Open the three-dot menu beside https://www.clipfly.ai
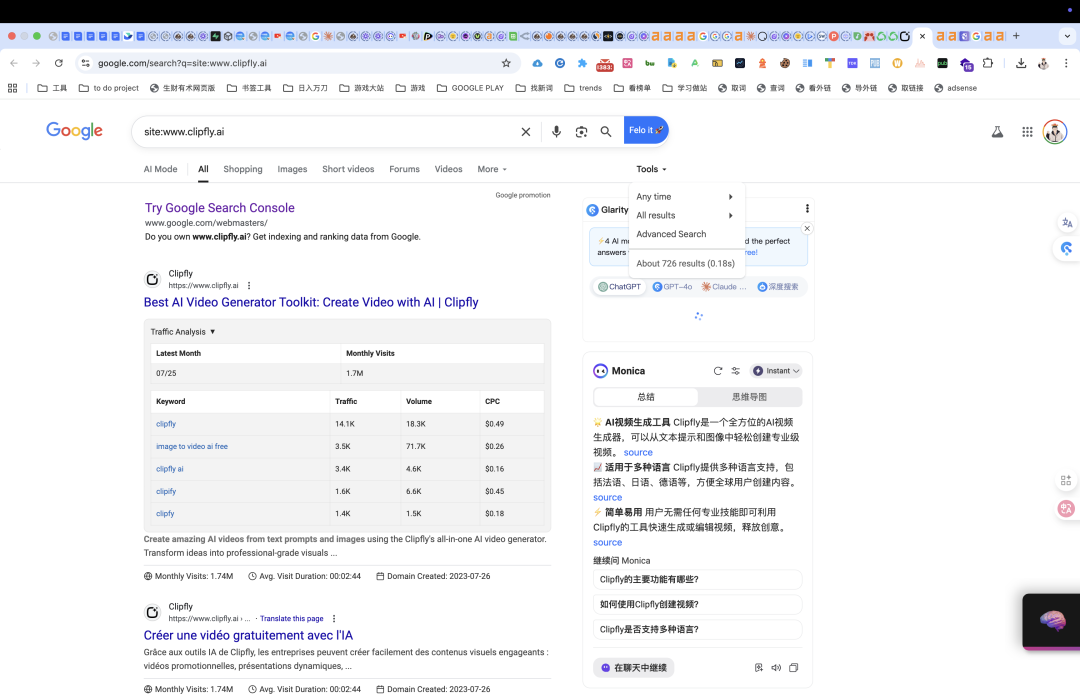This screenshot has height=698, width=1080. [x=249, y=285]
